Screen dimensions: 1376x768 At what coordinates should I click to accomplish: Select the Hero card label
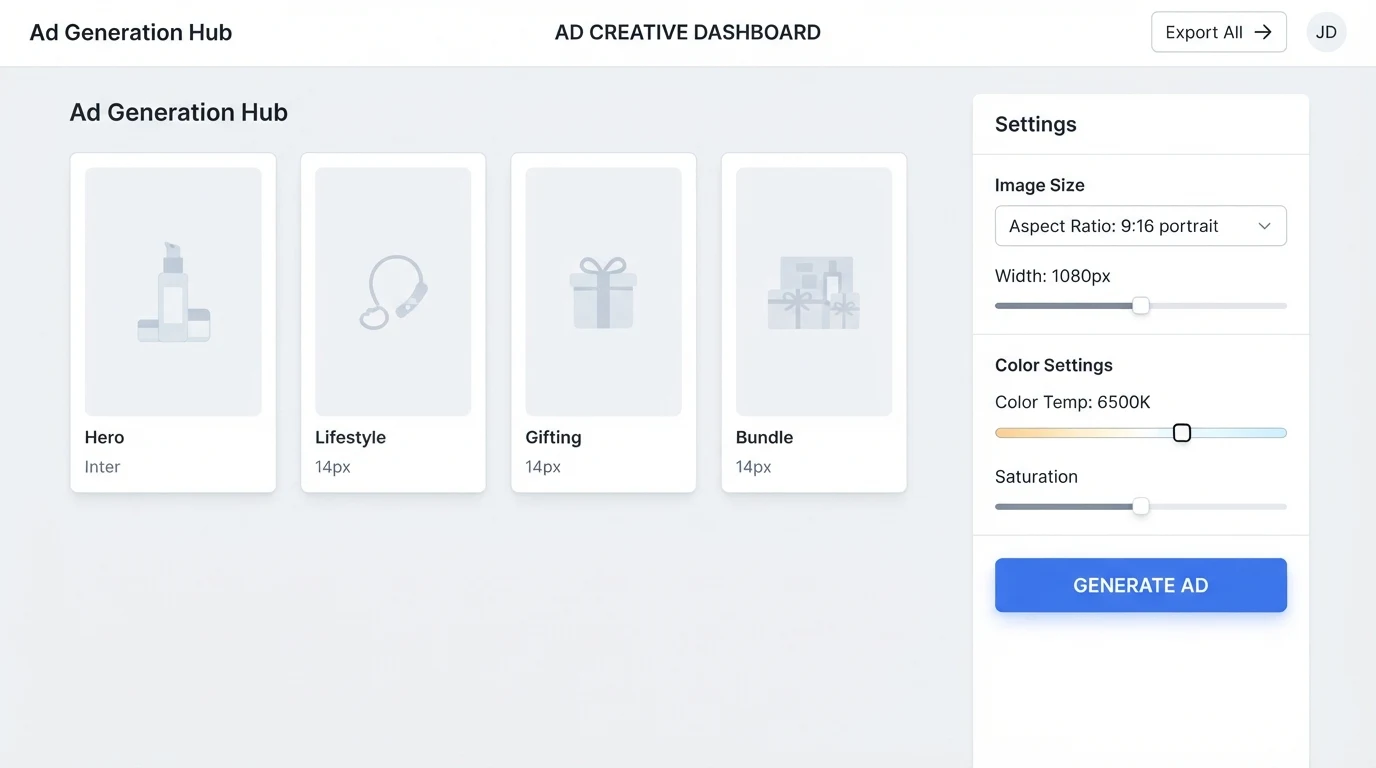tap(104, 437)
